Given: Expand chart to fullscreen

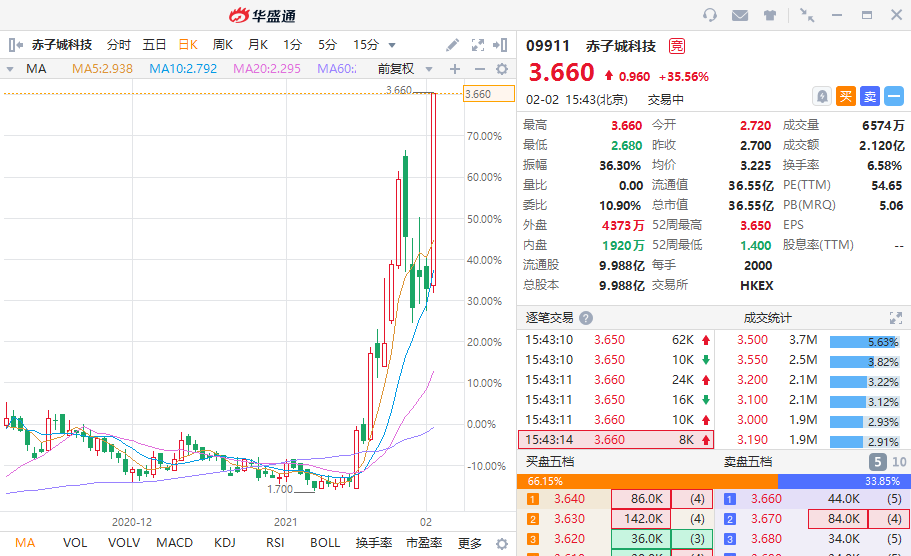Looking at the screenshot, I should [478, 45].
